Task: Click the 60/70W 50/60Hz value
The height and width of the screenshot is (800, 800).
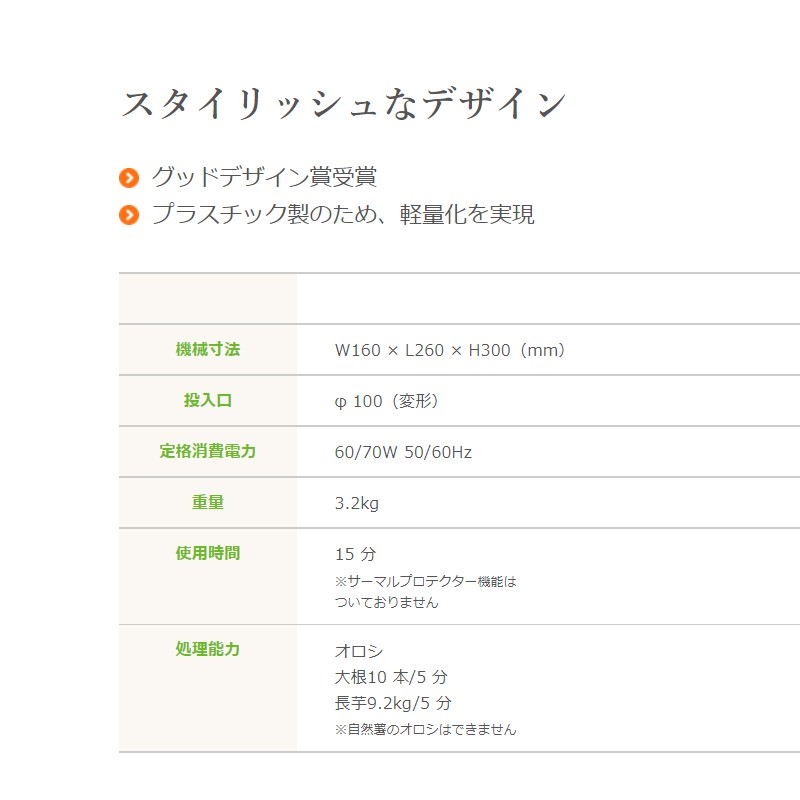Action: click(403, 453)
